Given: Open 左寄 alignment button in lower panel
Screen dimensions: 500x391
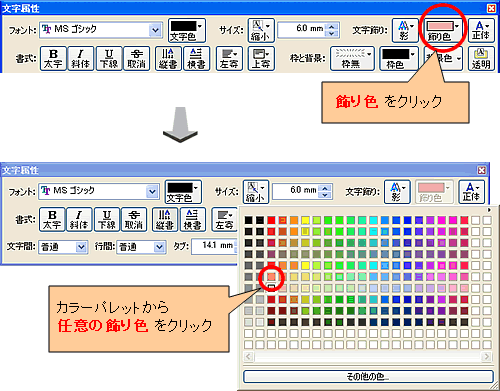Looking at the screenshot, I should (x=225, y=220).
